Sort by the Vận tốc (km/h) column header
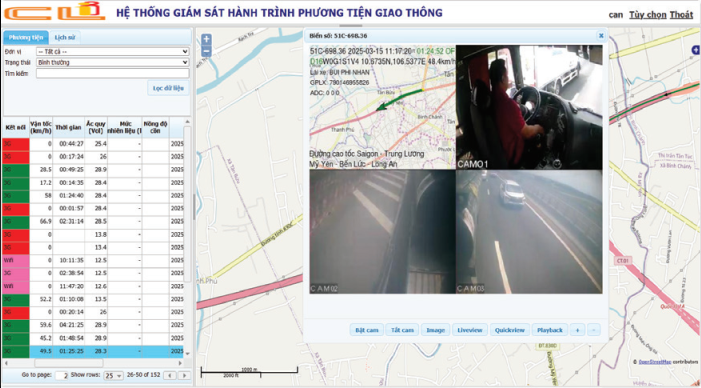Screen dimensions: 701x388 pyautogui.click(x=41, y=127)
